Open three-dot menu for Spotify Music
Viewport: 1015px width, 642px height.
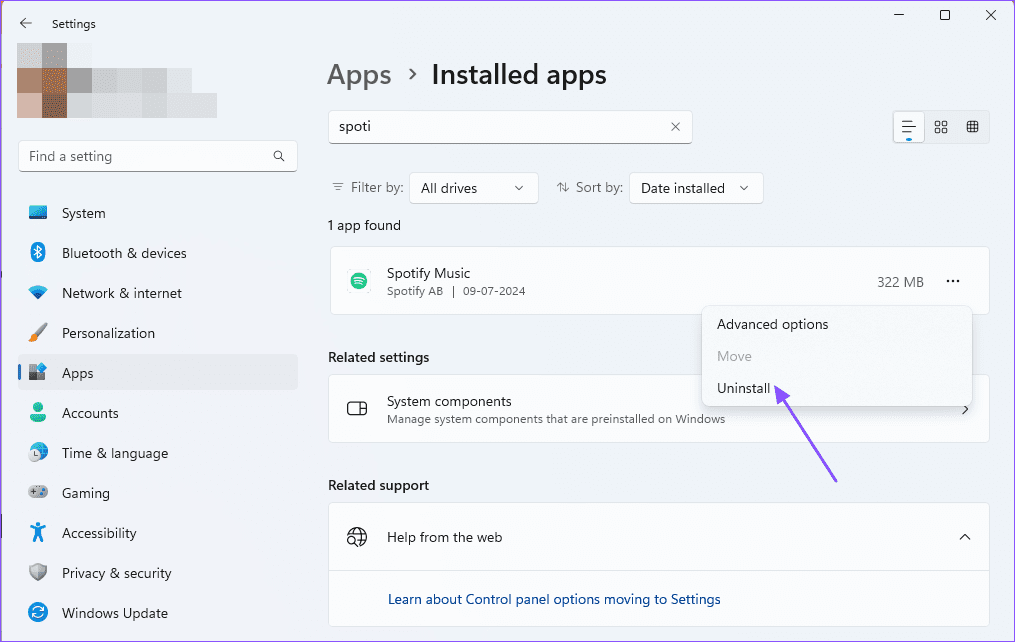click(x=953, y=281)
